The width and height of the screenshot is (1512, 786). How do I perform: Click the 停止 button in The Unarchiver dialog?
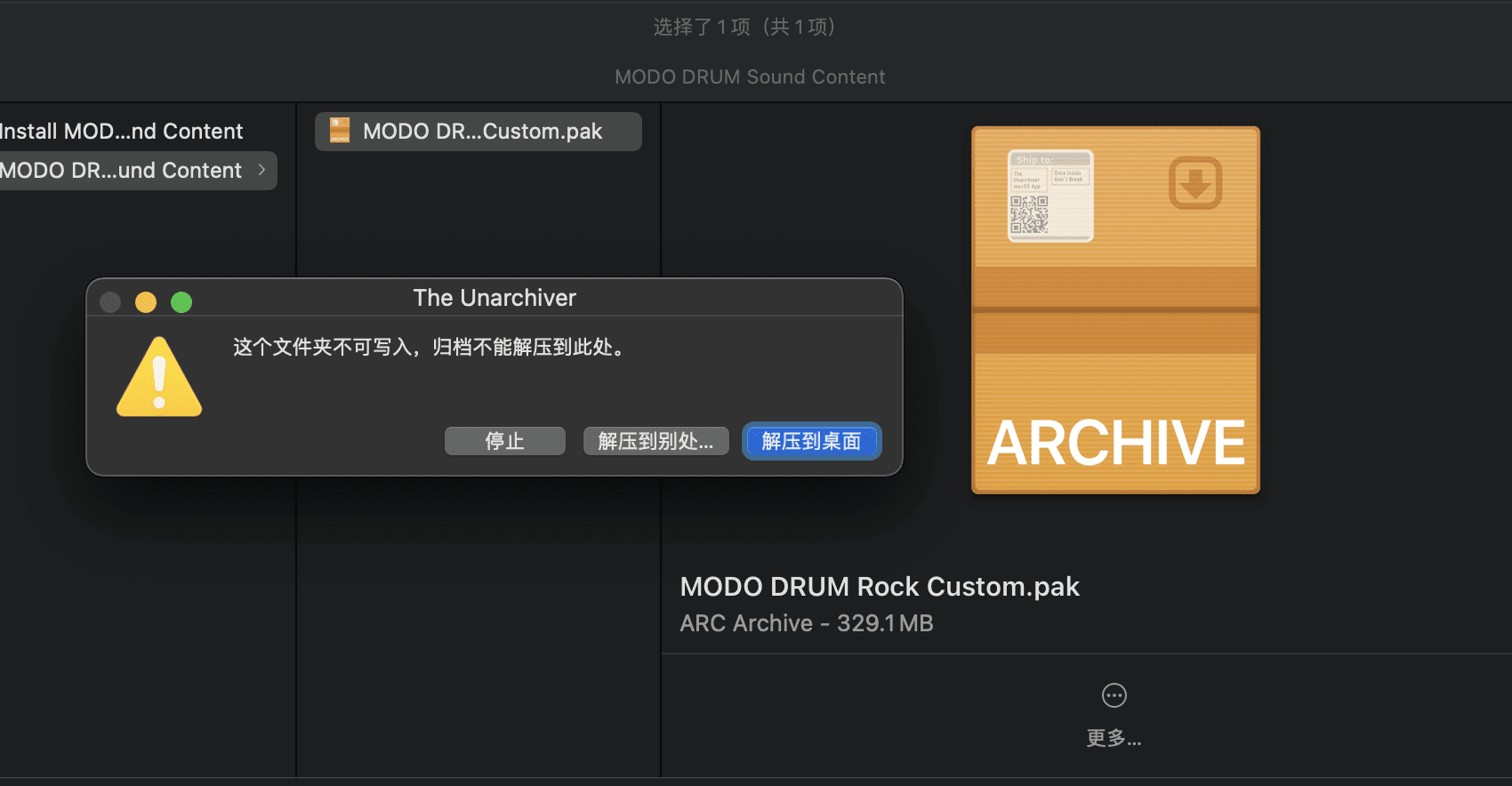pos(504,441)
